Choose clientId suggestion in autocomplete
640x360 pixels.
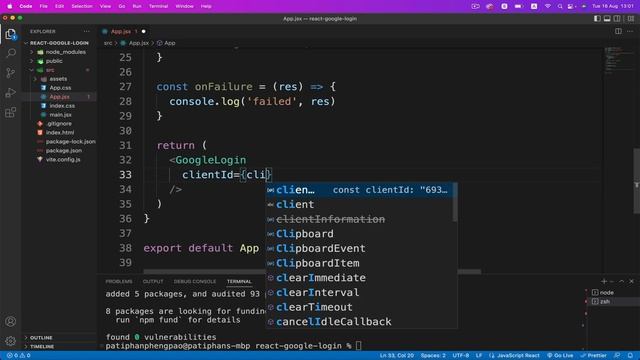pos(359,190)
